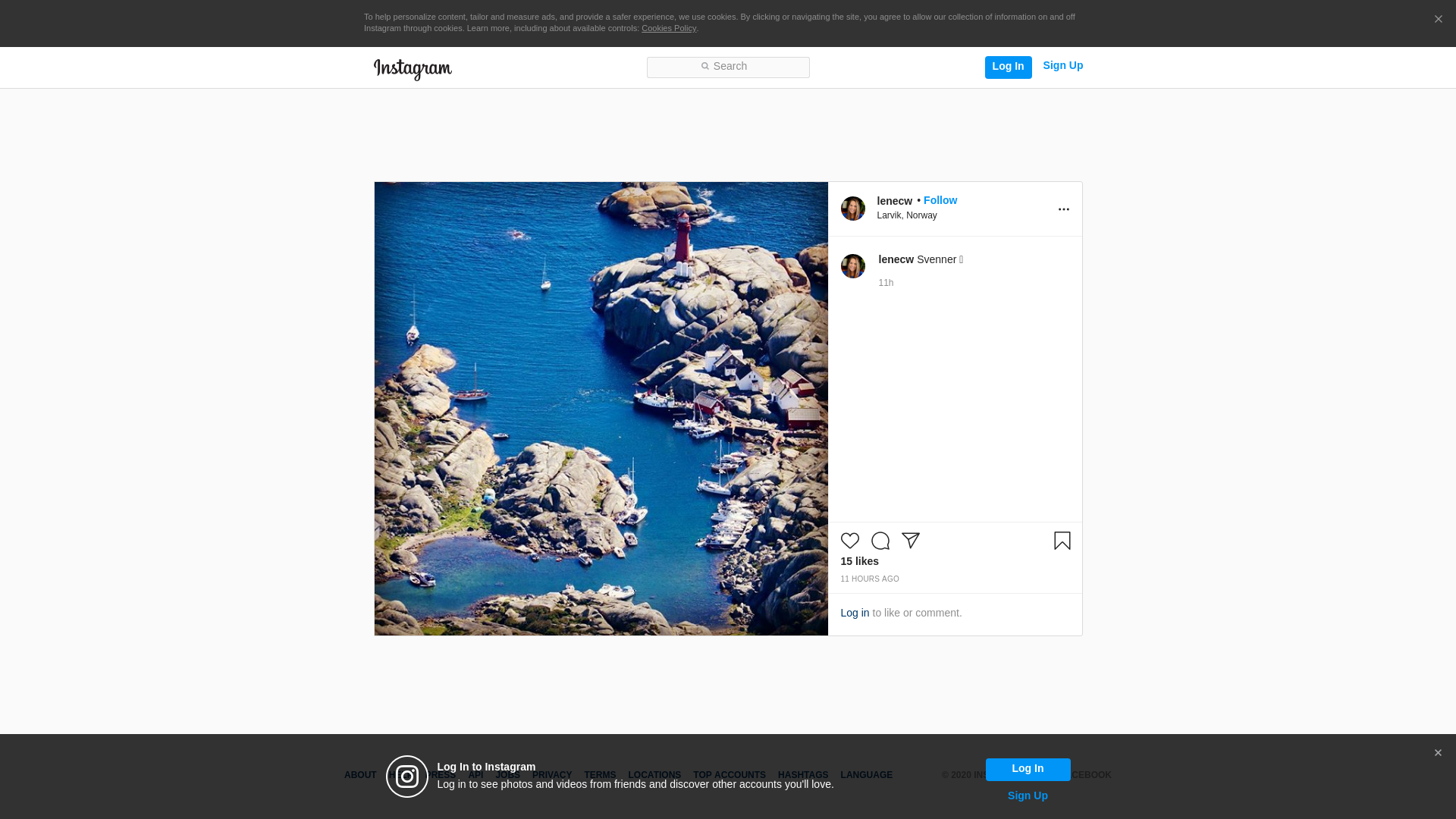This screenshot has height=819, width=1456.
Task: Open lenecw username in post header
Action: coord(895,202)
